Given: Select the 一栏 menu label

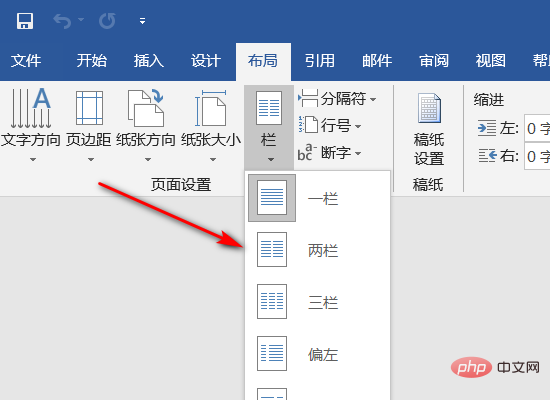Looking at the screenshot, I should [x=323, y=199].
